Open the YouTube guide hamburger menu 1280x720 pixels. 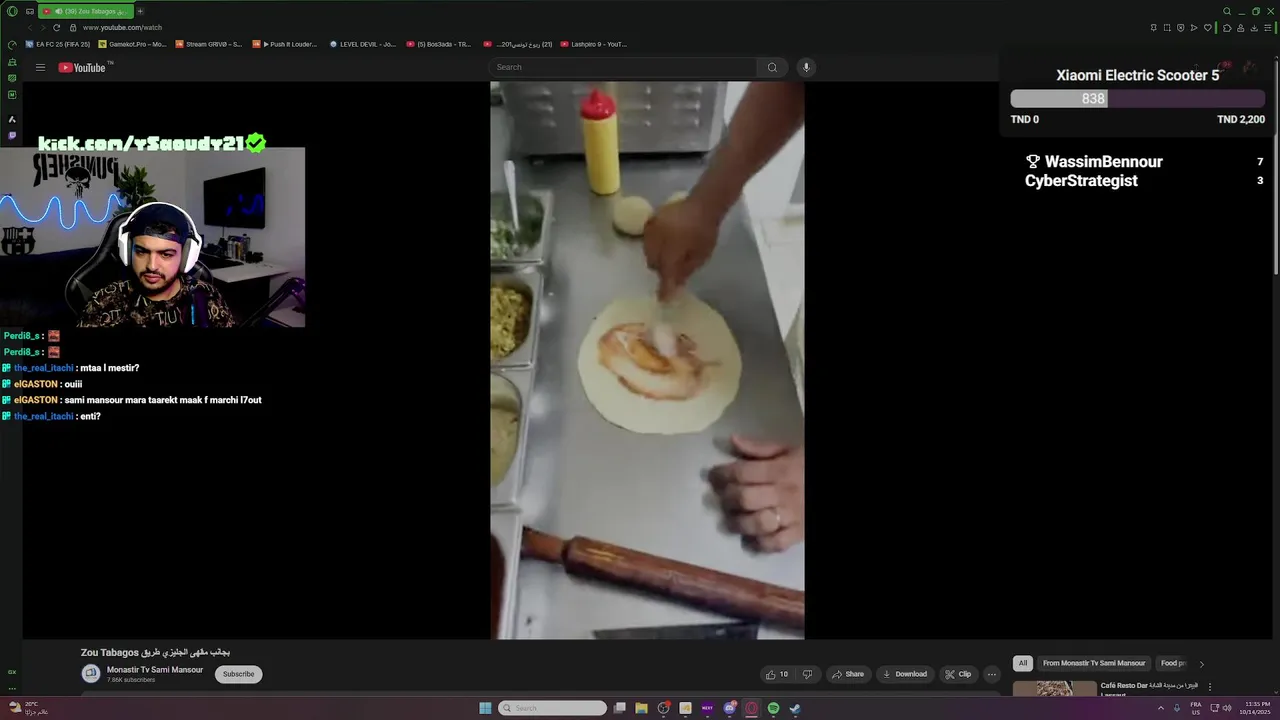pyautogui.click(x=40, y=67)
